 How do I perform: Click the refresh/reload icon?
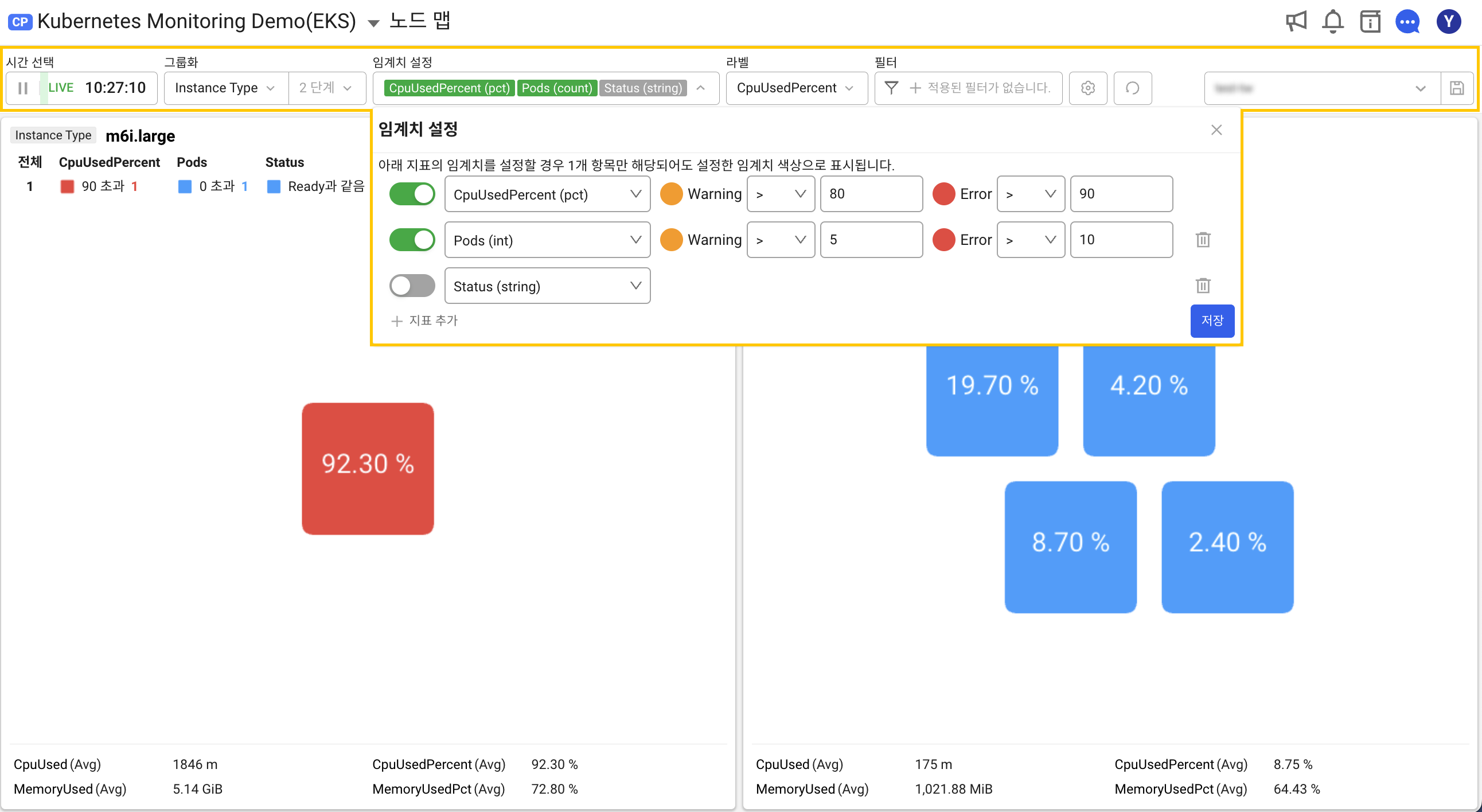1131,88
